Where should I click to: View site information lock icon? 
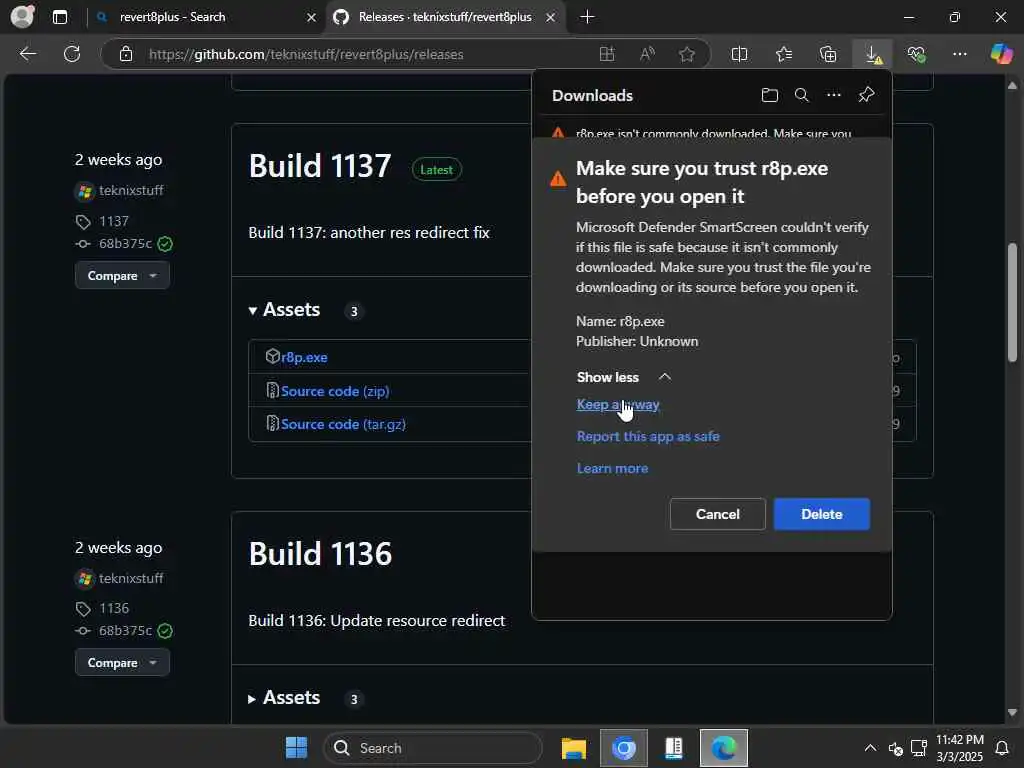tap(126, 54)
